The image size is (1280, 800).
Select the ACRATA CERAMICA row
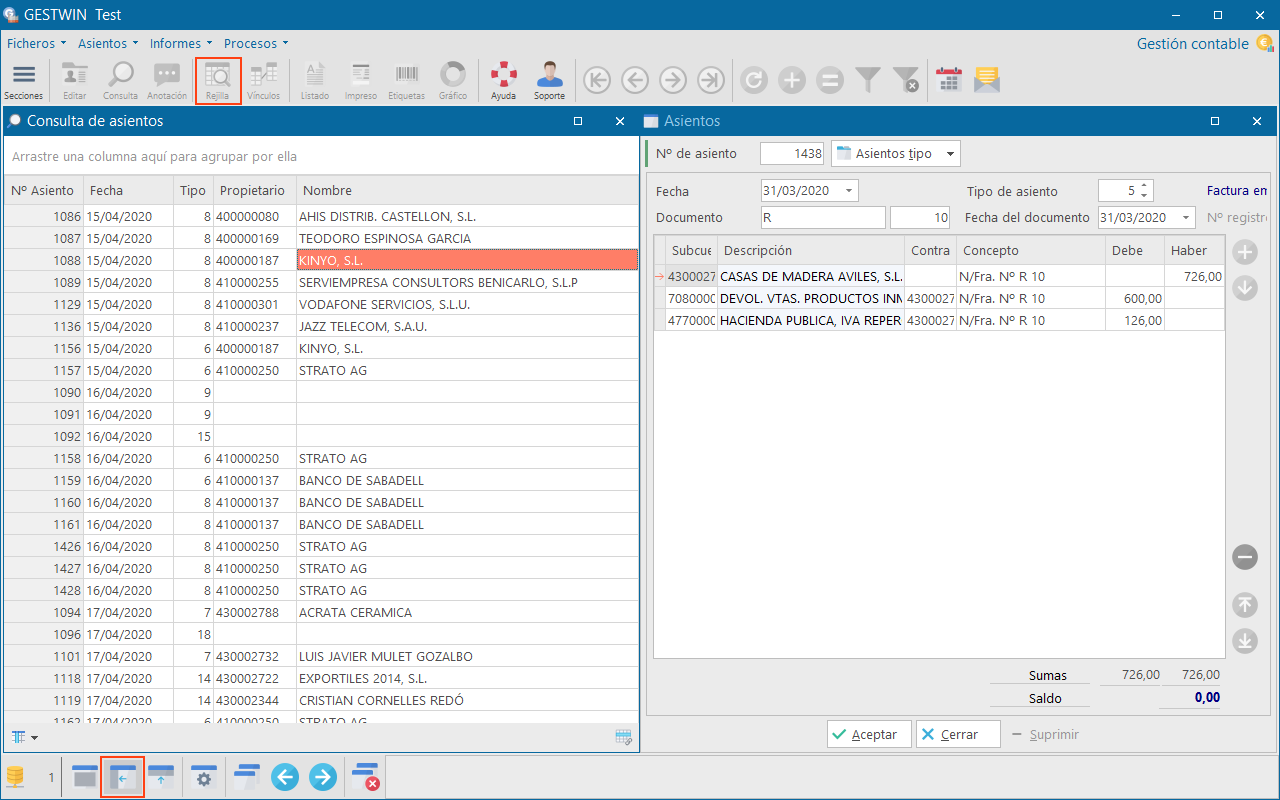coord(321,612)
